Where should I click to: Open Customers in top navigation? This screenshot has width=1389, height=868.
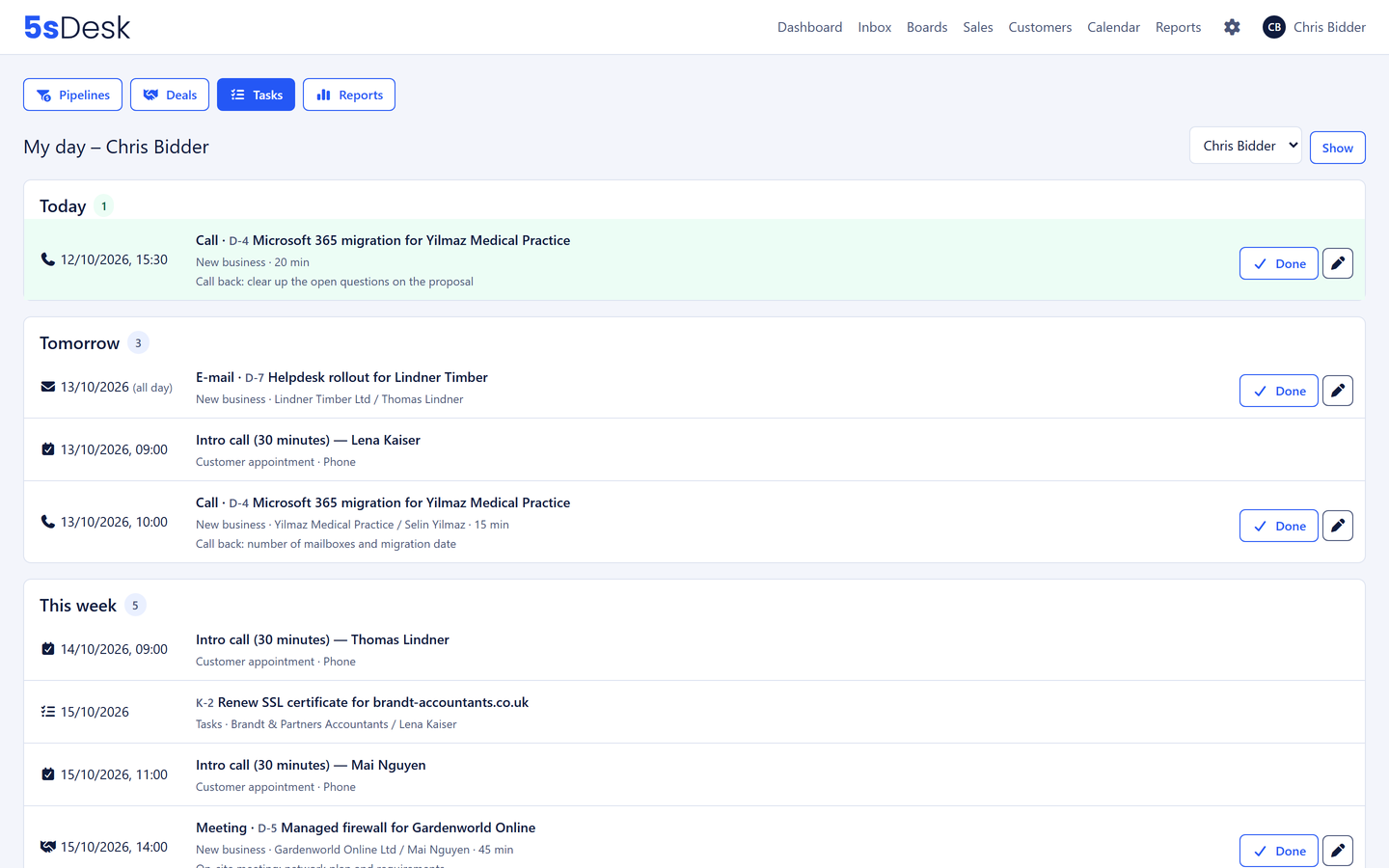(x=1040, y=27)
